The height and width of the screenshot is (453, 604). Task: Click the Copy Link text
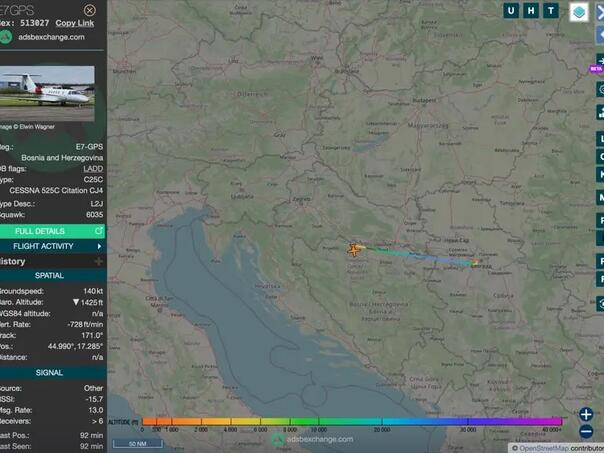pos(75,22)
